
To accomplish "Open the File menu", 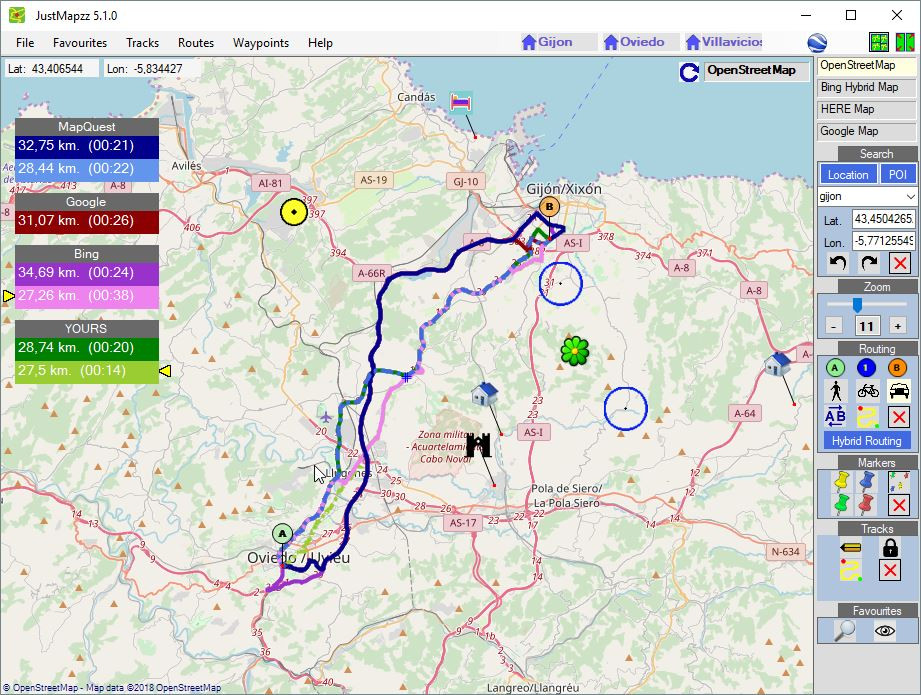I will coord(25,43).
